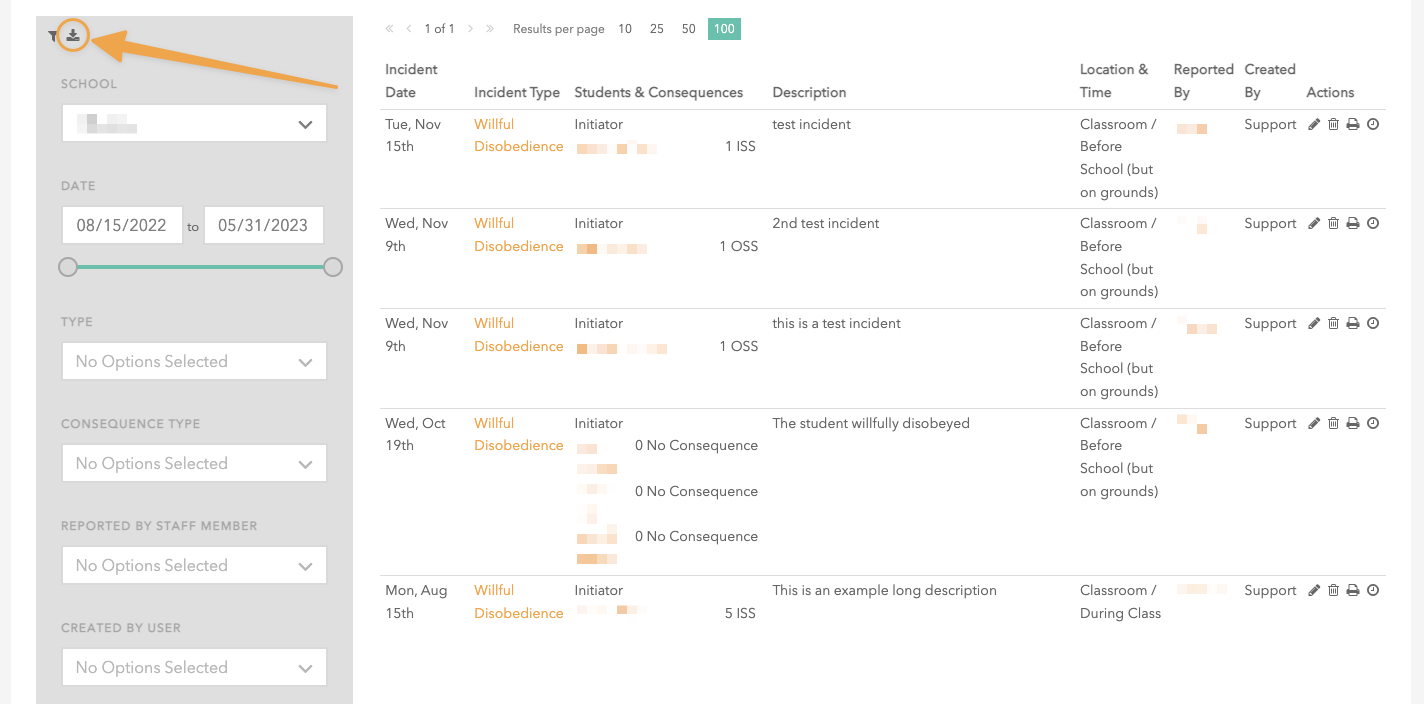Open the Consequence Type dropdown
This screenshot has width=1424, height=704.
[194, 464]
